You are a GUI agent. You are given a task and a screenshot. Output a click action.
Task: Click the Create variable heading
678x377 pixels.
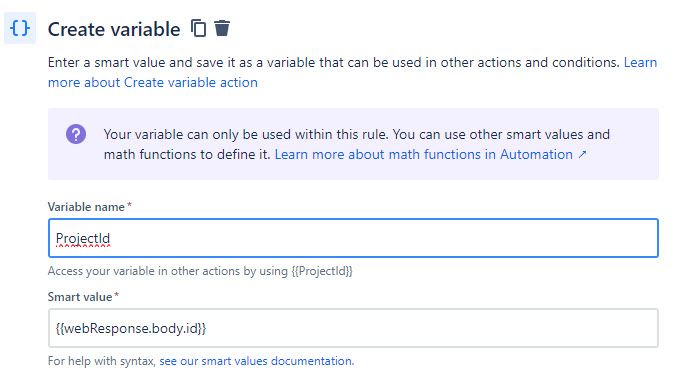pyautogui.click(x=114, y=29)
